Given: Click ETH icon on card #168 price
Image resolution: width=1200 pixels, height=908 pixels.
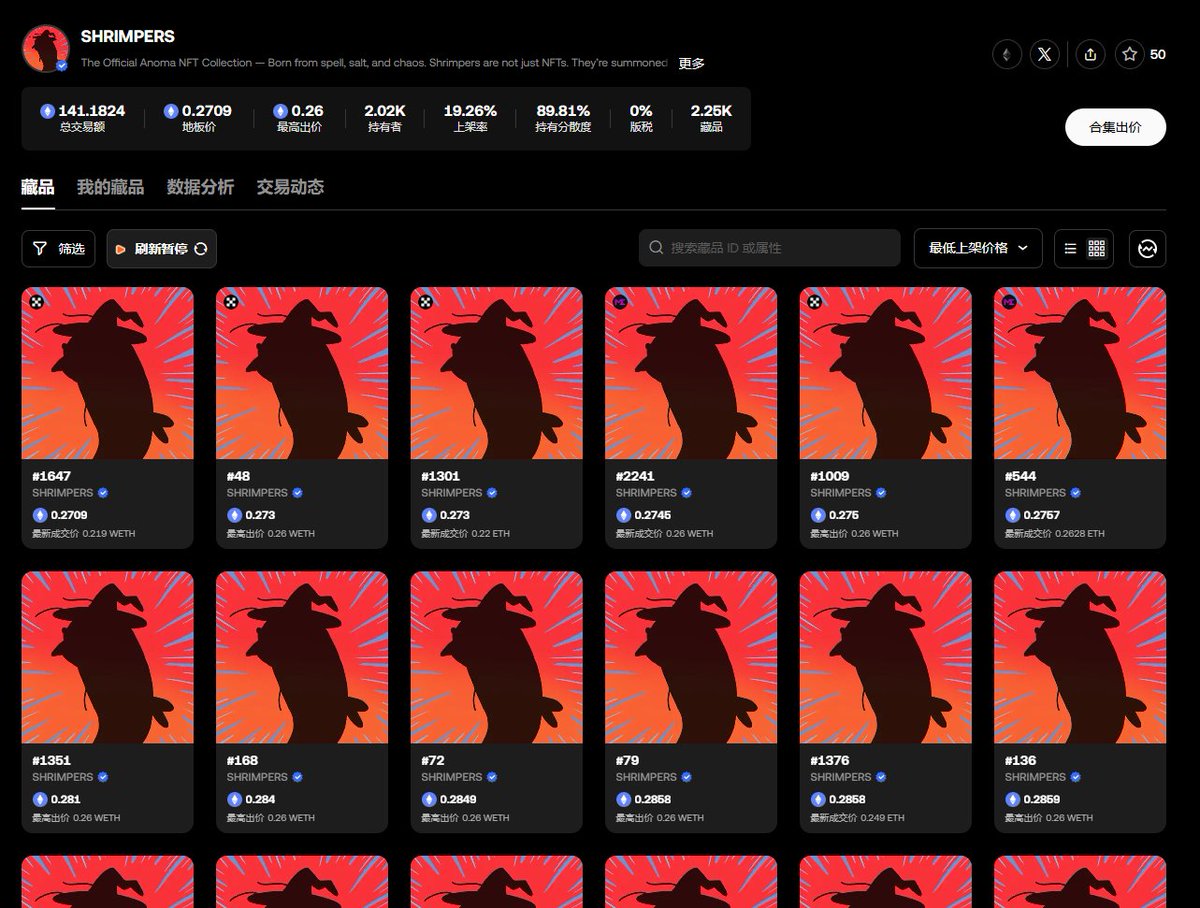Looking at the screenshot, I should [x=234, y=799].
